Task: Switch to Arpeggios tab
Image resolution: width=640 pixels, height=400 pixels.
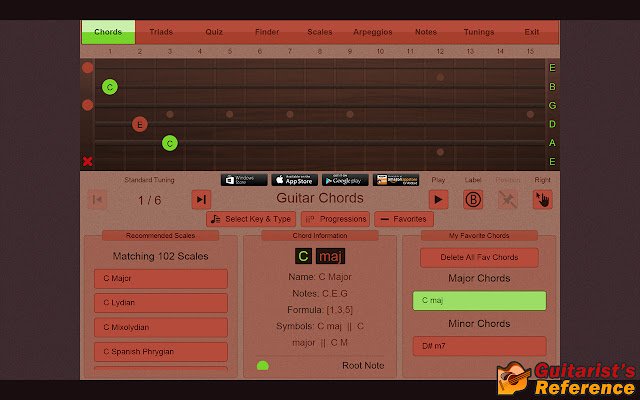Action: (373, 32)
